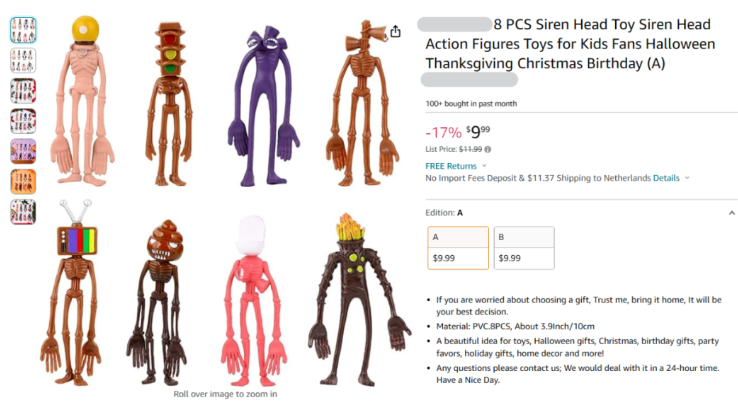Screen dimensions: 738x413
Task: Select the last thumbnail in the strip
Action: click(x=23, y=211)
